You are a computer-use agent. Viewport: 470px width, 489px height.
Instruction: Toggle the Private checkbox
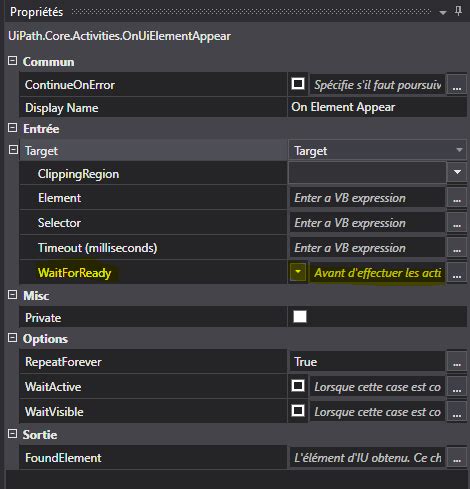[x=300, y=317]
